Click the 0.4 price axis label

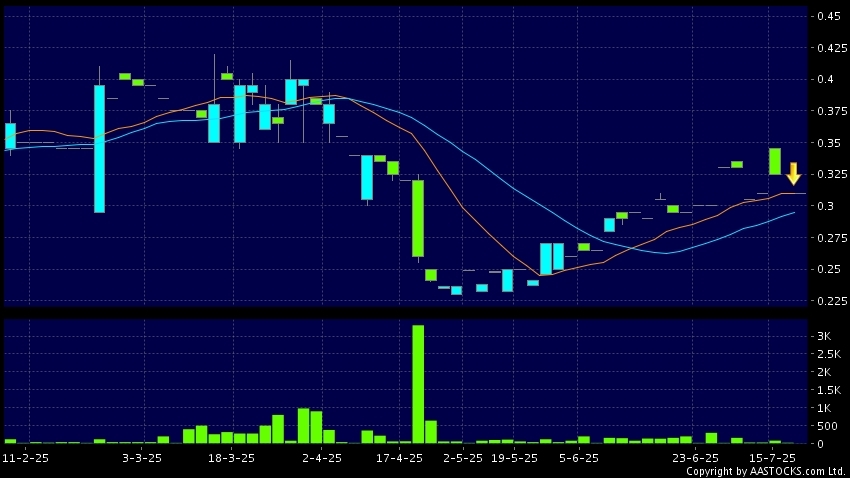click(826, 80)
